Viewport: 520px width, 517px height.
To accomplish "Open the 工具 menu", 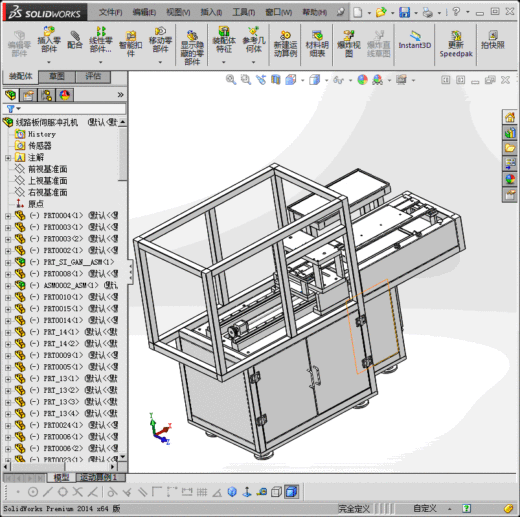I will pos(244,12).
